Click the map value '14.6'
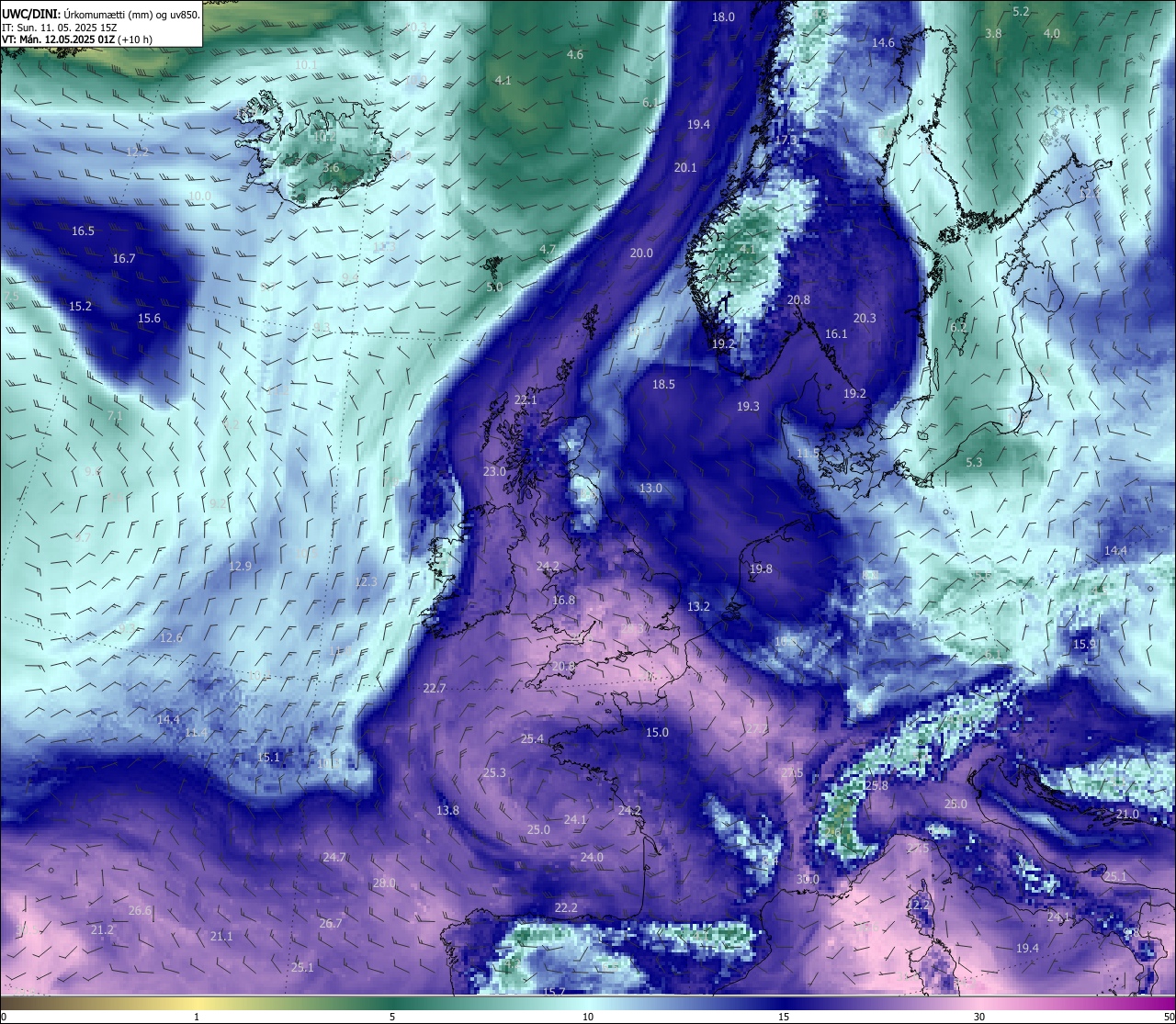The height and width of the screenshot is (1024, 1176). point(883,43)
